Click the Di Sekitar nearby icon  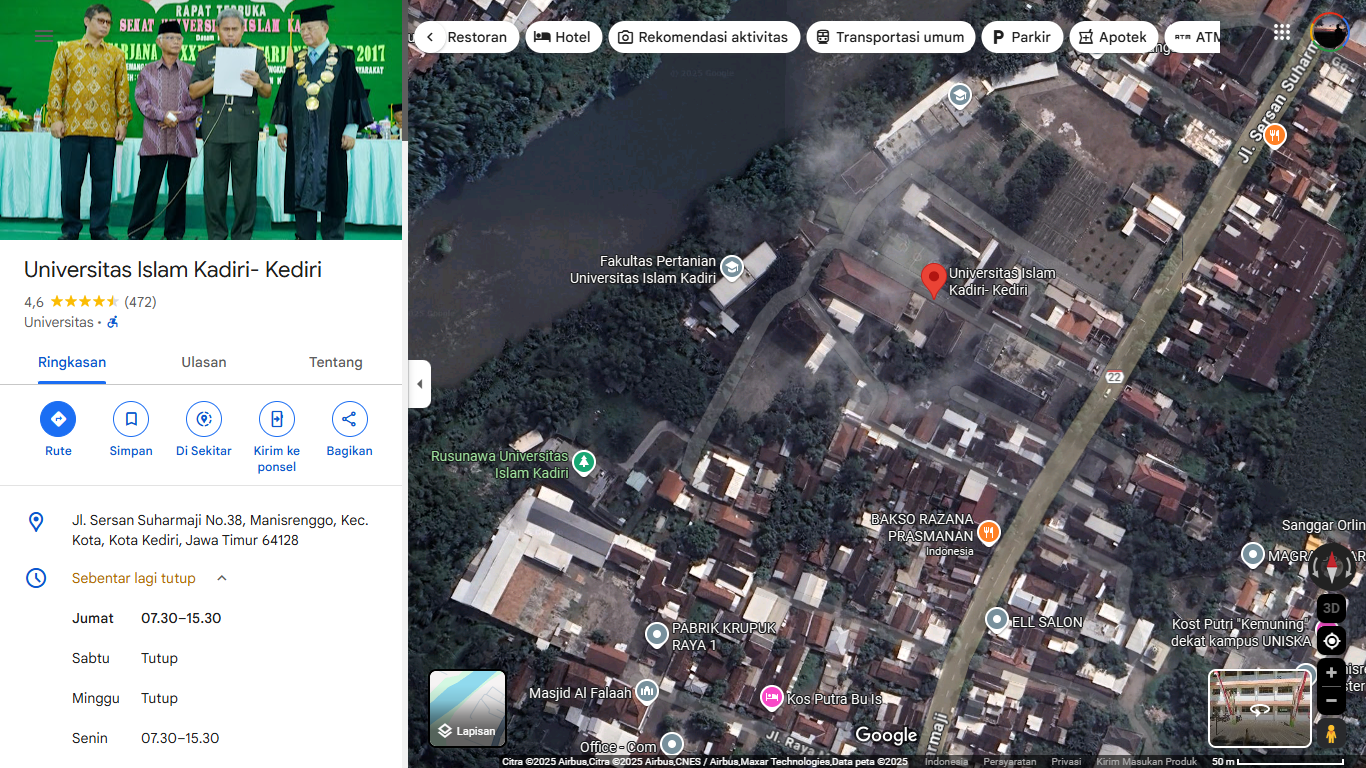coord(204,419)
